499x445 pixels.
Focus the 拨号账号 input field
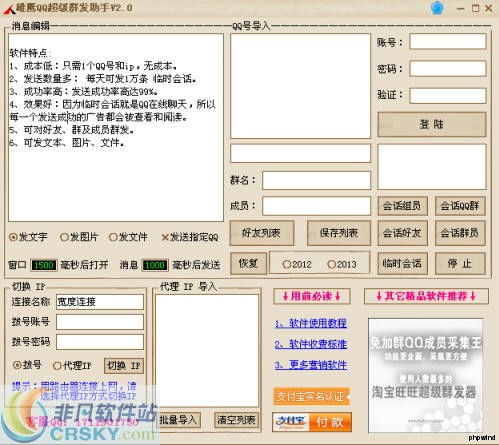click(100, 322)
